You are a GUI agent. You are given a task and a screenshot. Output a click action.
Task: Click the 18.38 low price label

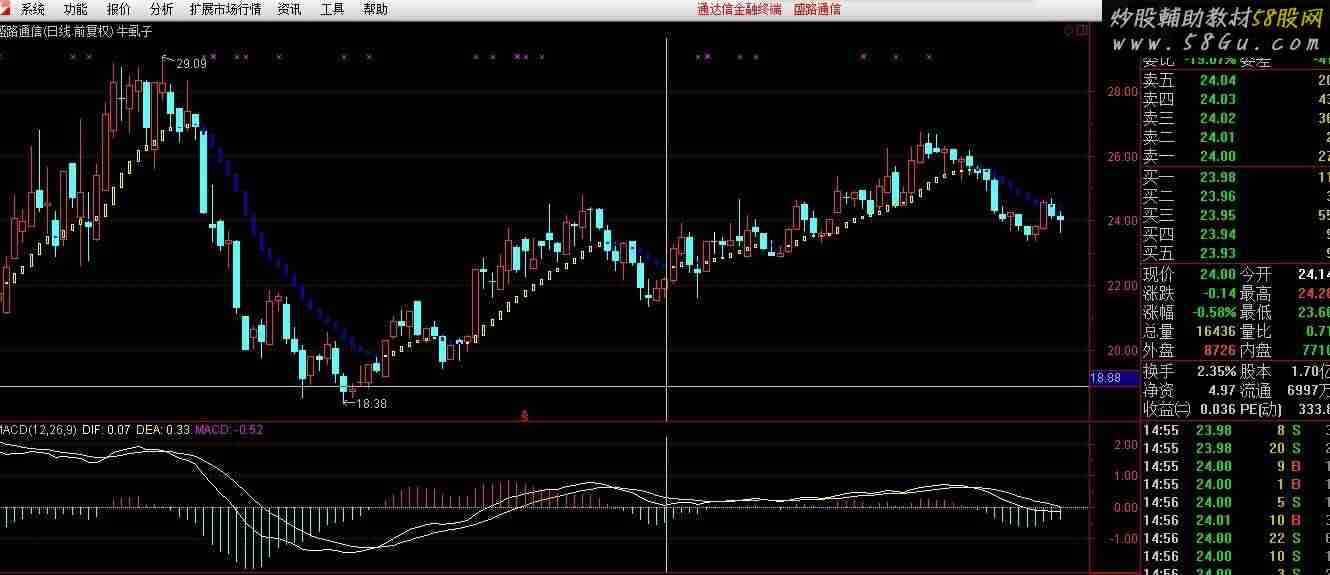371,403
